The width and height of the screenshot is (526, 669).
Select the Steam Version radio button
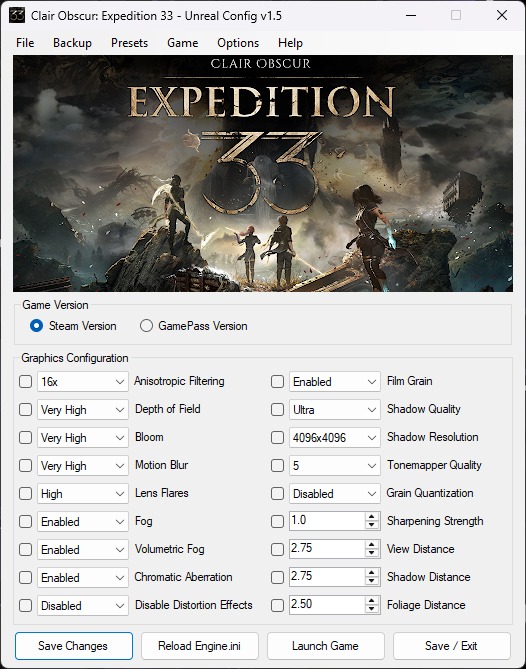pyautogui.click(x=36, y=326)
